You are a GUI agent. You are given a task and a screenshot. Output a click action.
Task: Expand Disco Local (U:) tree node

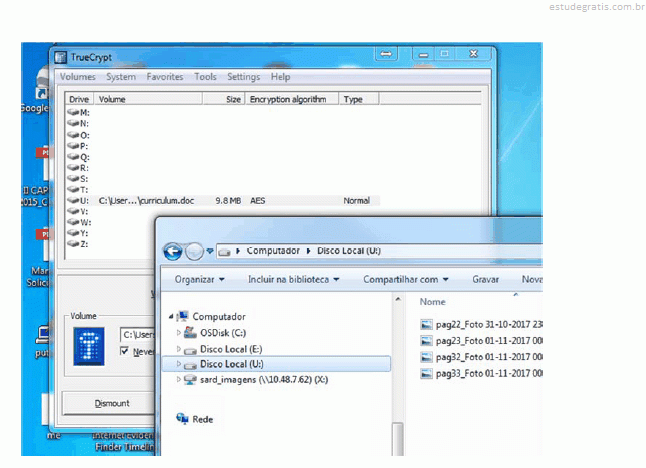(178, 364)
